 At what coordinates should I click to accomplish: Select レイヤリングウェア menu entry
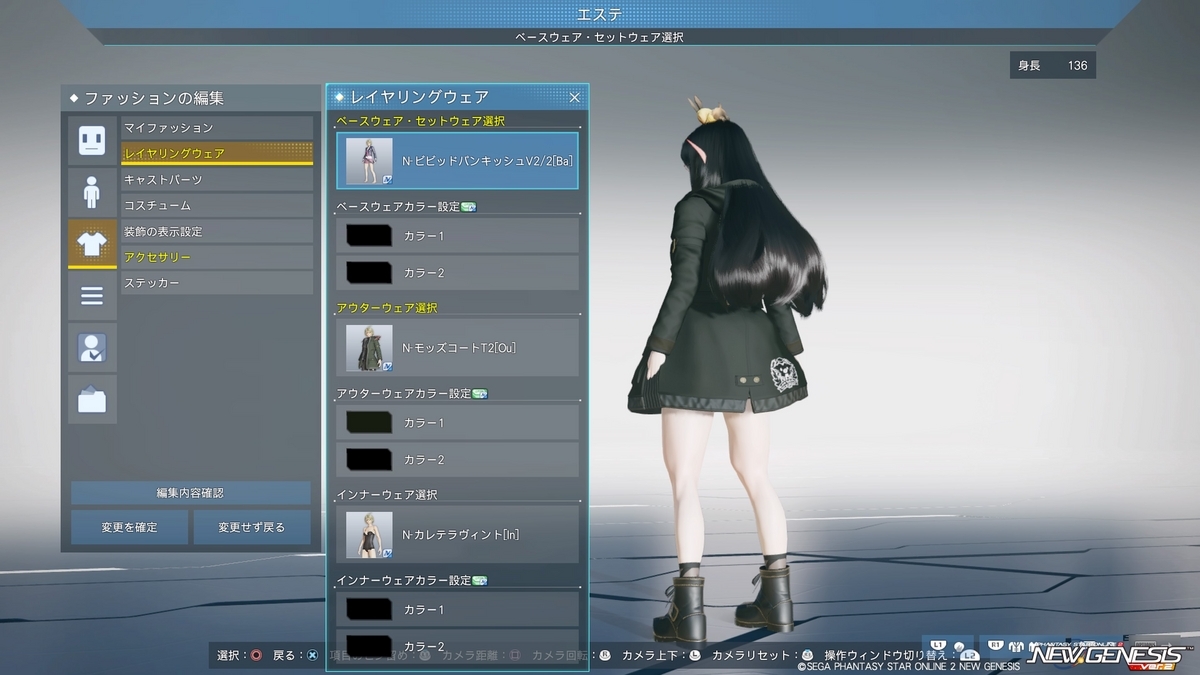coord(217,154)
